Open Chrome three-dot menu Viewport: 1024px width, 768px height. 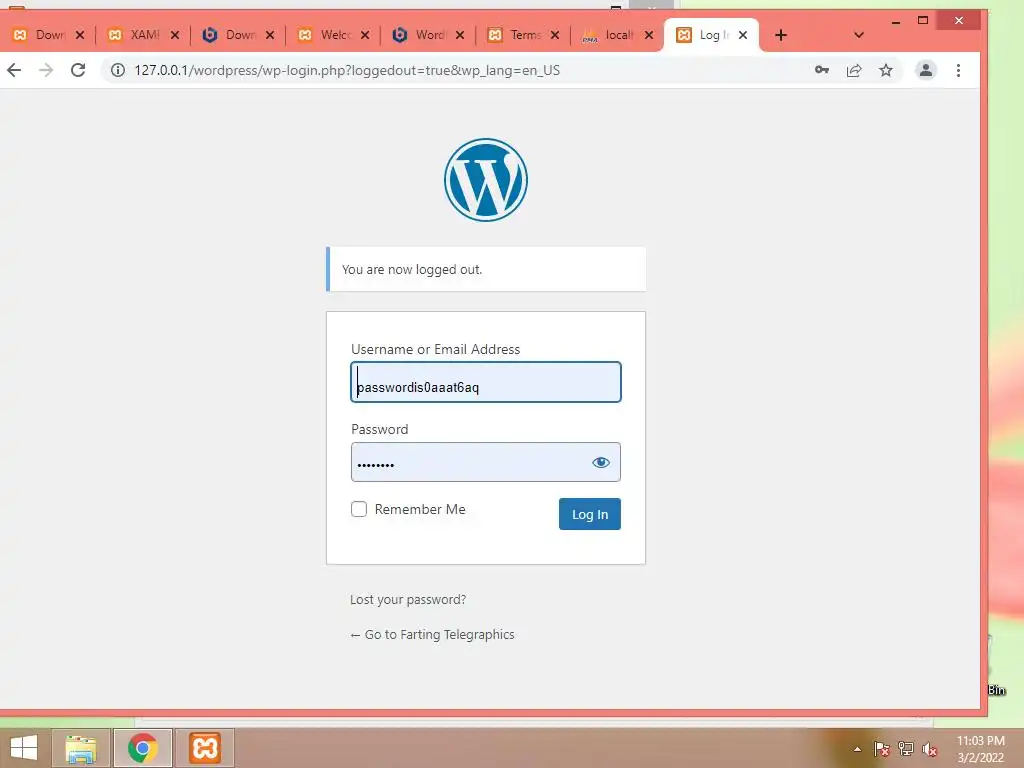click(958, 70)
